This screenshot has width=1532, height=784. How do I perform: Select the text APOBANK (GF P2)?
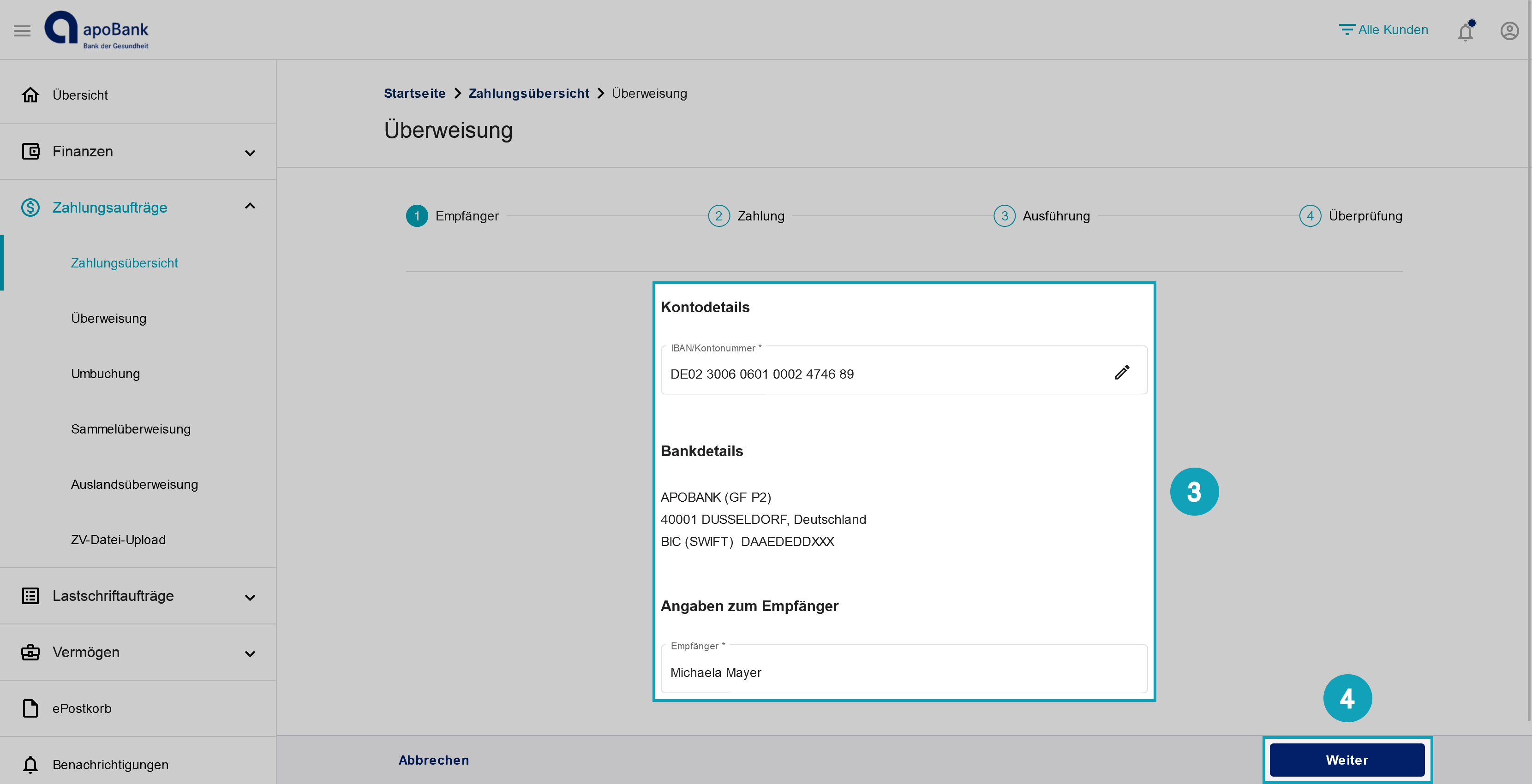pos(716,497)
